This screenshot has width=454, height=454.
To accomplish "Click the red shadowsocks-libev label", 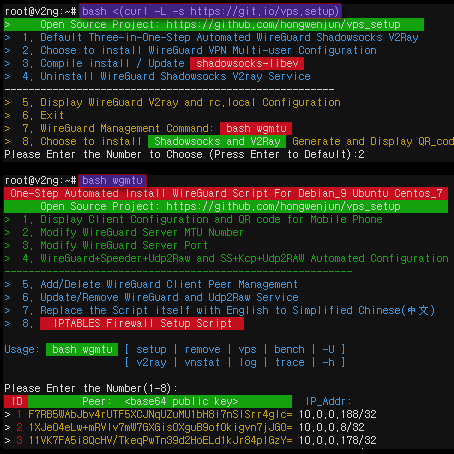I will click(247, 63).
